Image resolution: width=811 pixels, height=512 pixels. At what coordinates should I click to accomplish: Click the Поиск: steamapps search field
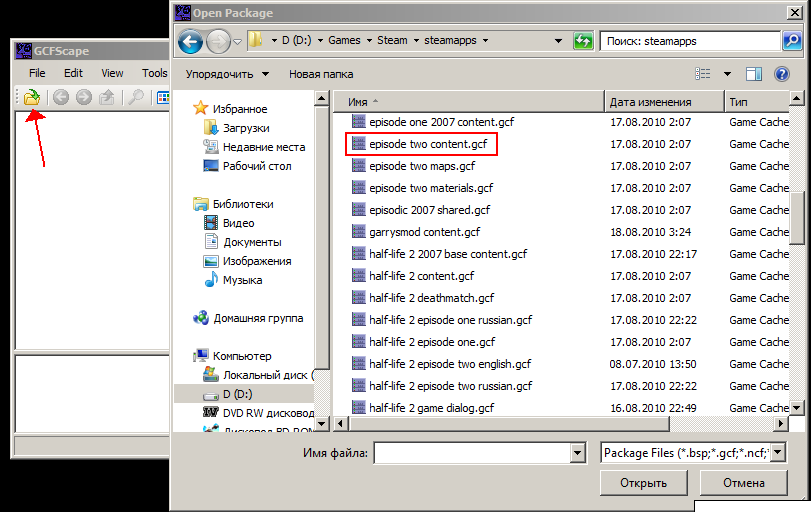tap(689, 41)
